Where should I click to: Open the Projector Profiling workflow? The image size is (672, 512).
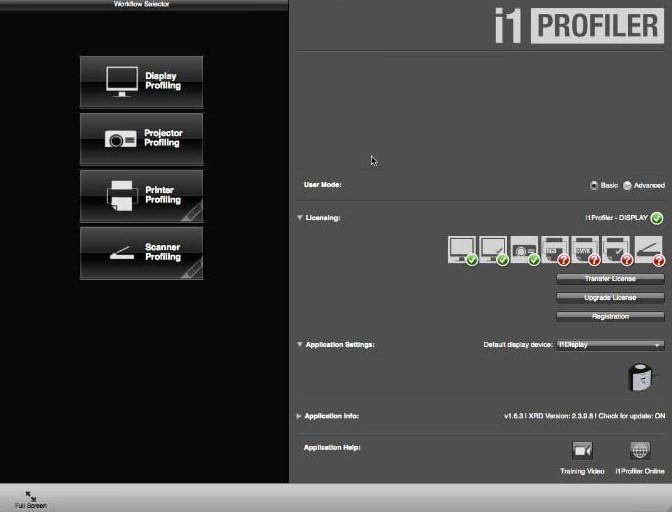tap(141, 138)
